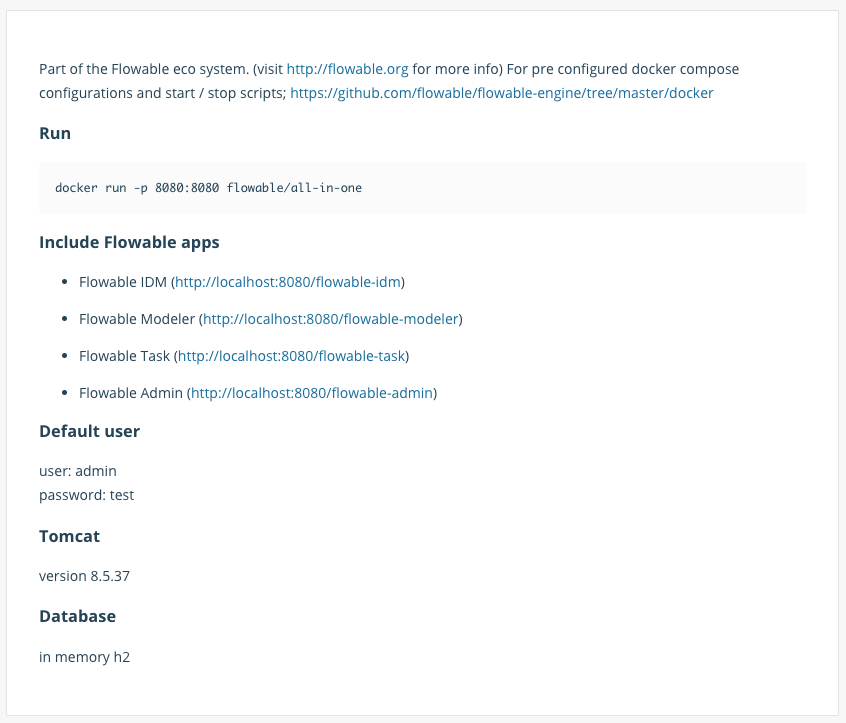Visit the flowable-task localhost link
This screenshot has height=723, width=846.
point(292,356)
